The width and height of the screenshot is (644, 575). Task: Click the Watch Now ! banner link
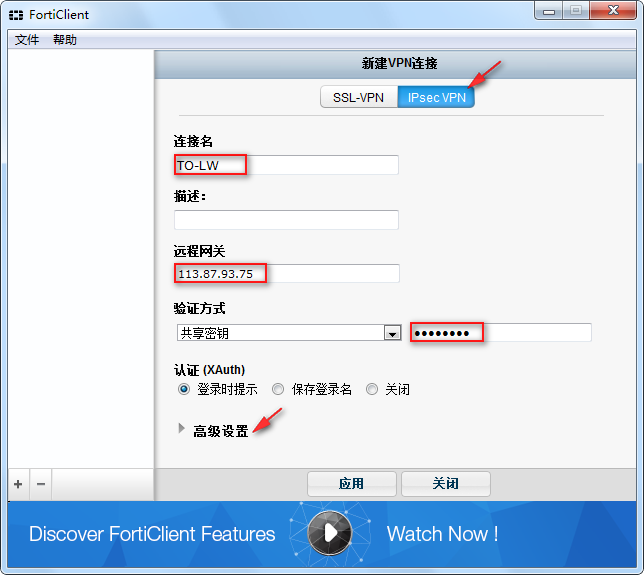(442, 534)
